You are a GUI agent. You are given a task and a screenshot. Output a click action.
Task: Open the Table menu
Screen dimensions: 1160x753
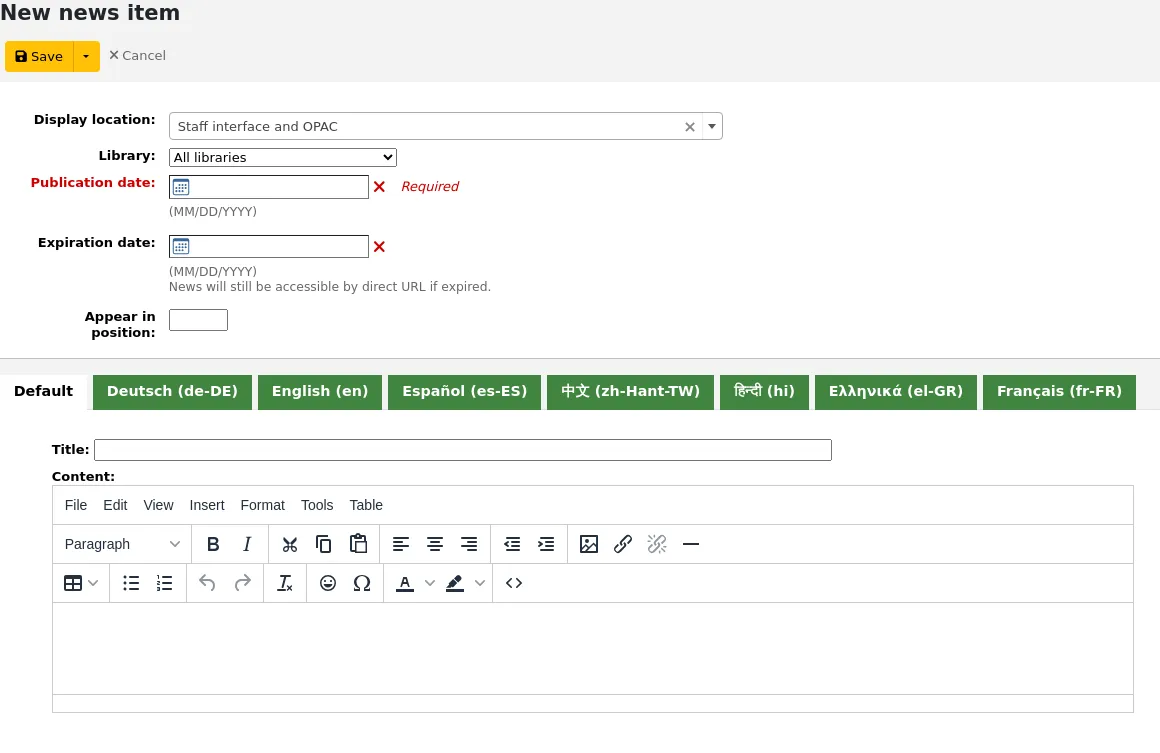(366, 505)
